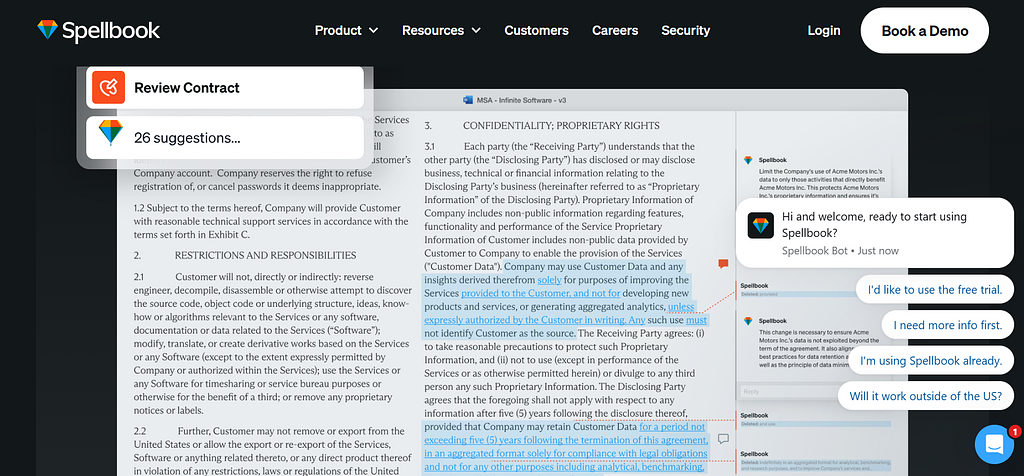Open the Careers page
The height and width of the screenshot is (476, 1024).
tap(615, 30)
